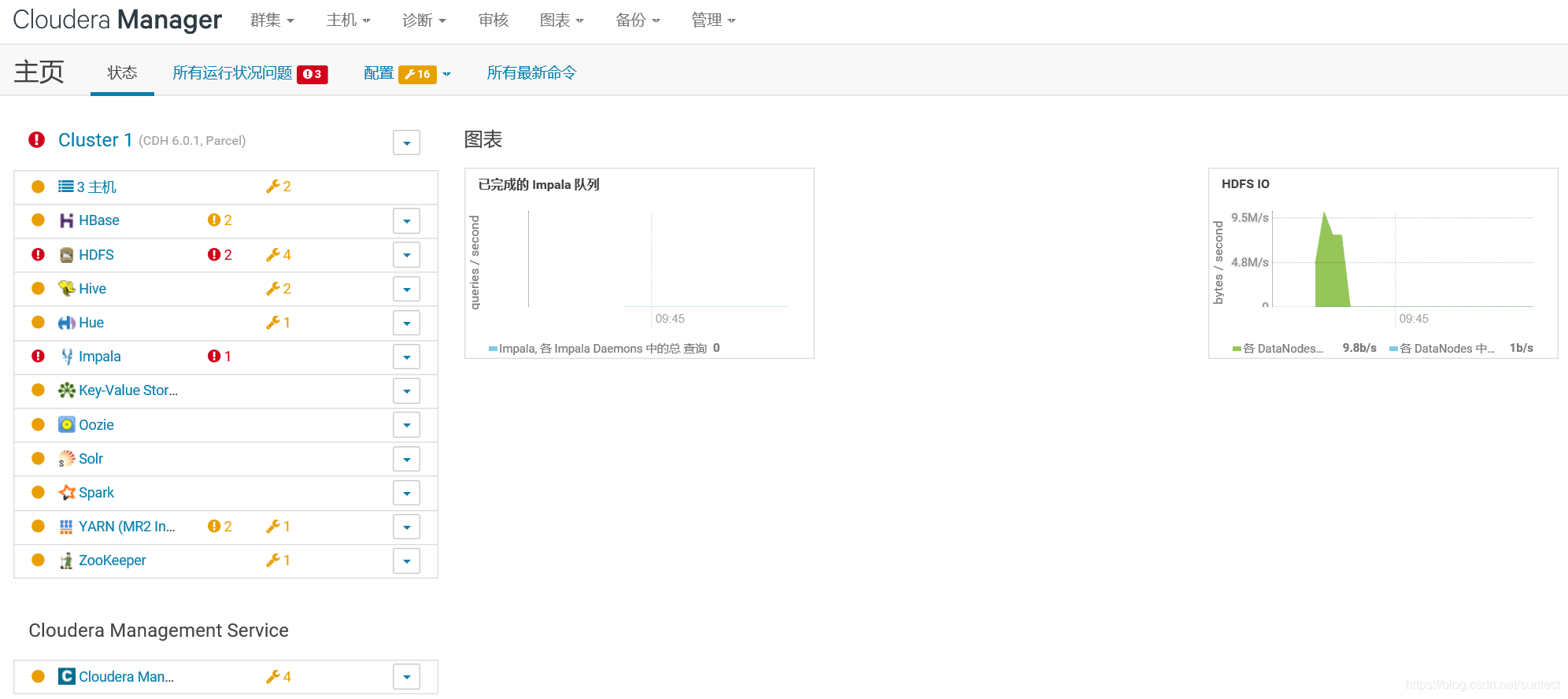Click hosts configuration wrench issues
Viewport: 1568px width, 699px height.
pyautogui.click(x=279, y=187)
